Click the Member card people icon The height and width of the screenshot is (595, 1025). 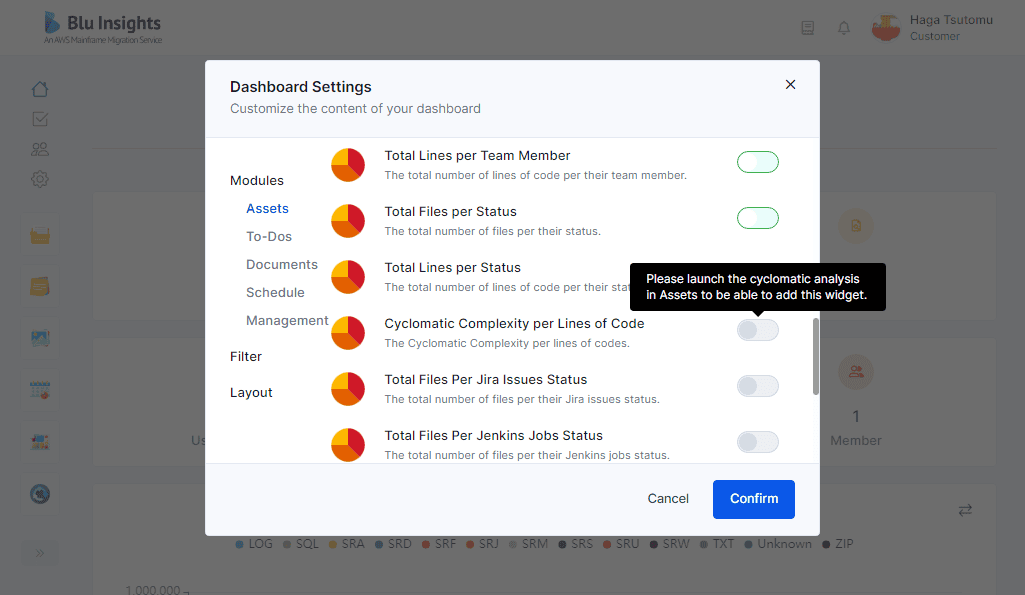(856, 372)
